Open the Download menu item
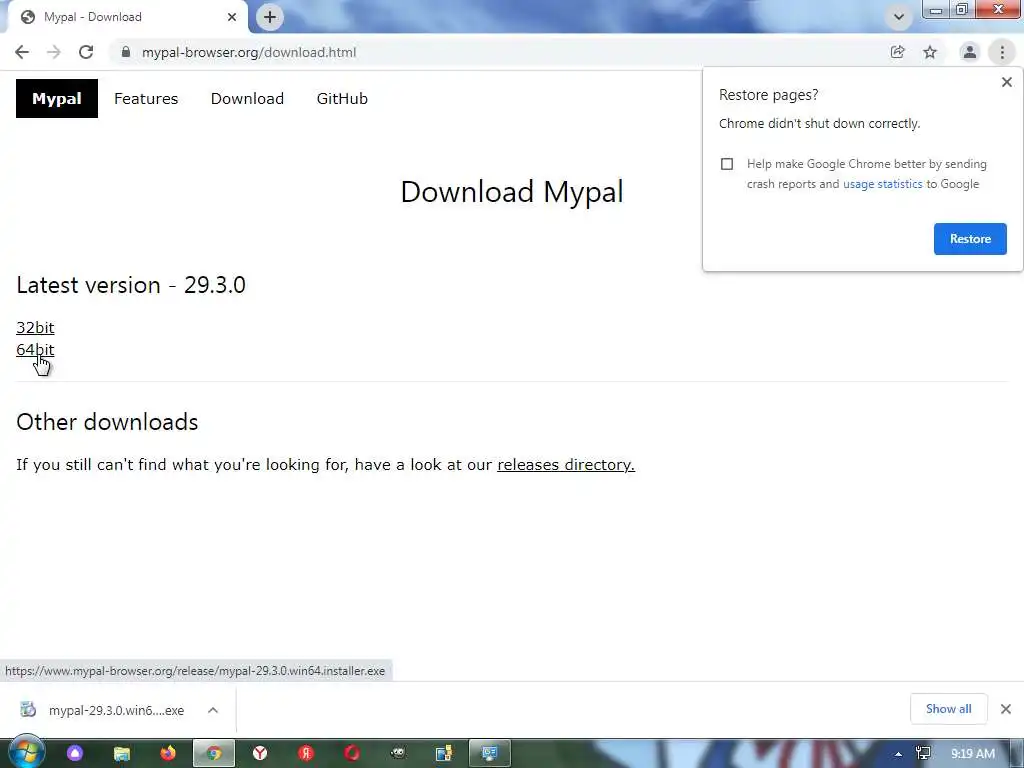1024x768 pixels. point(247,99)
